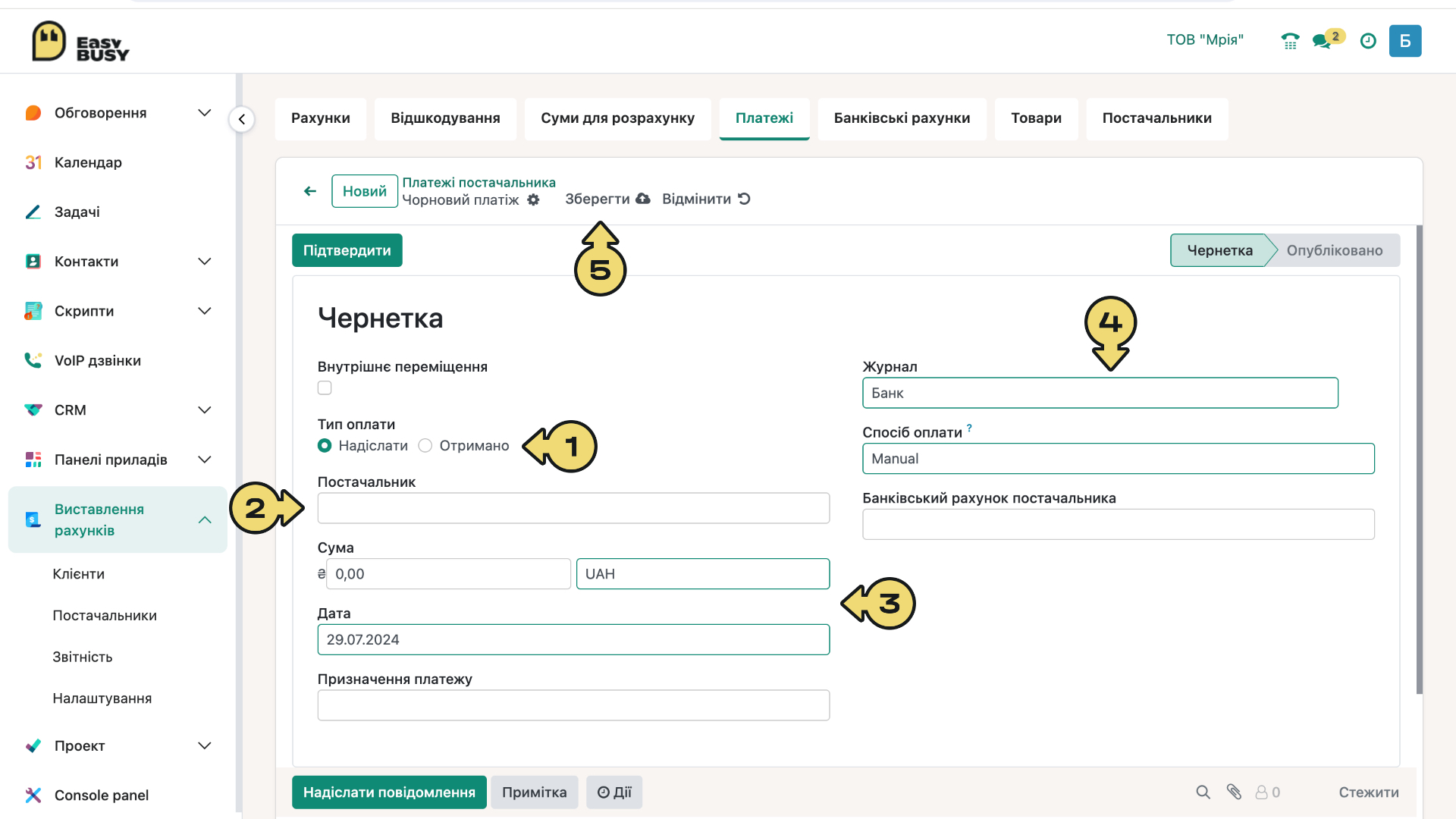This screenshot has width=1456, height=819.
Task: Open the Журнал dropdown showing Банк
Action: (x=1100, y=393)
